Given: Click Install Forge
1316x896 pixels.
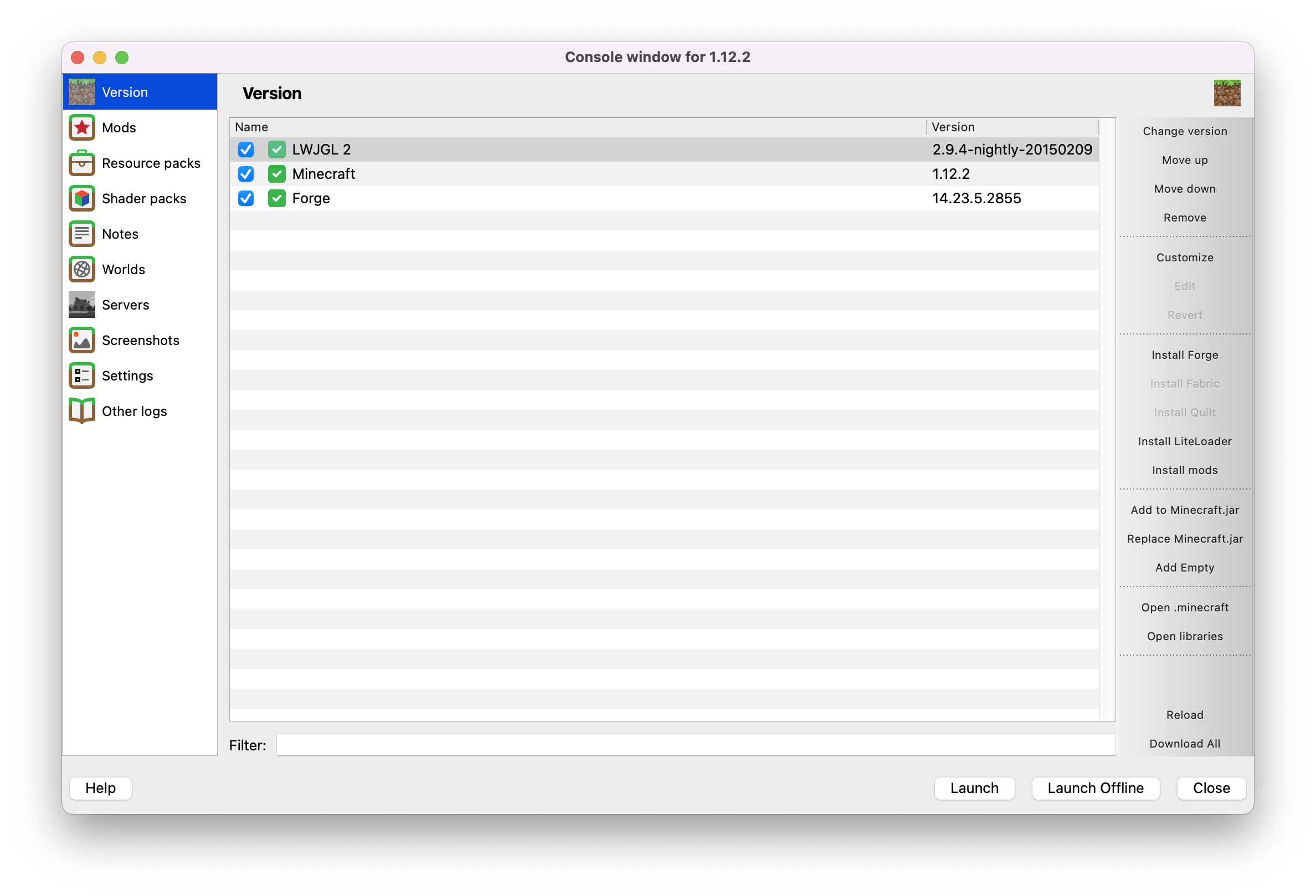Looking at the screenshot, I should (1184, 355).
